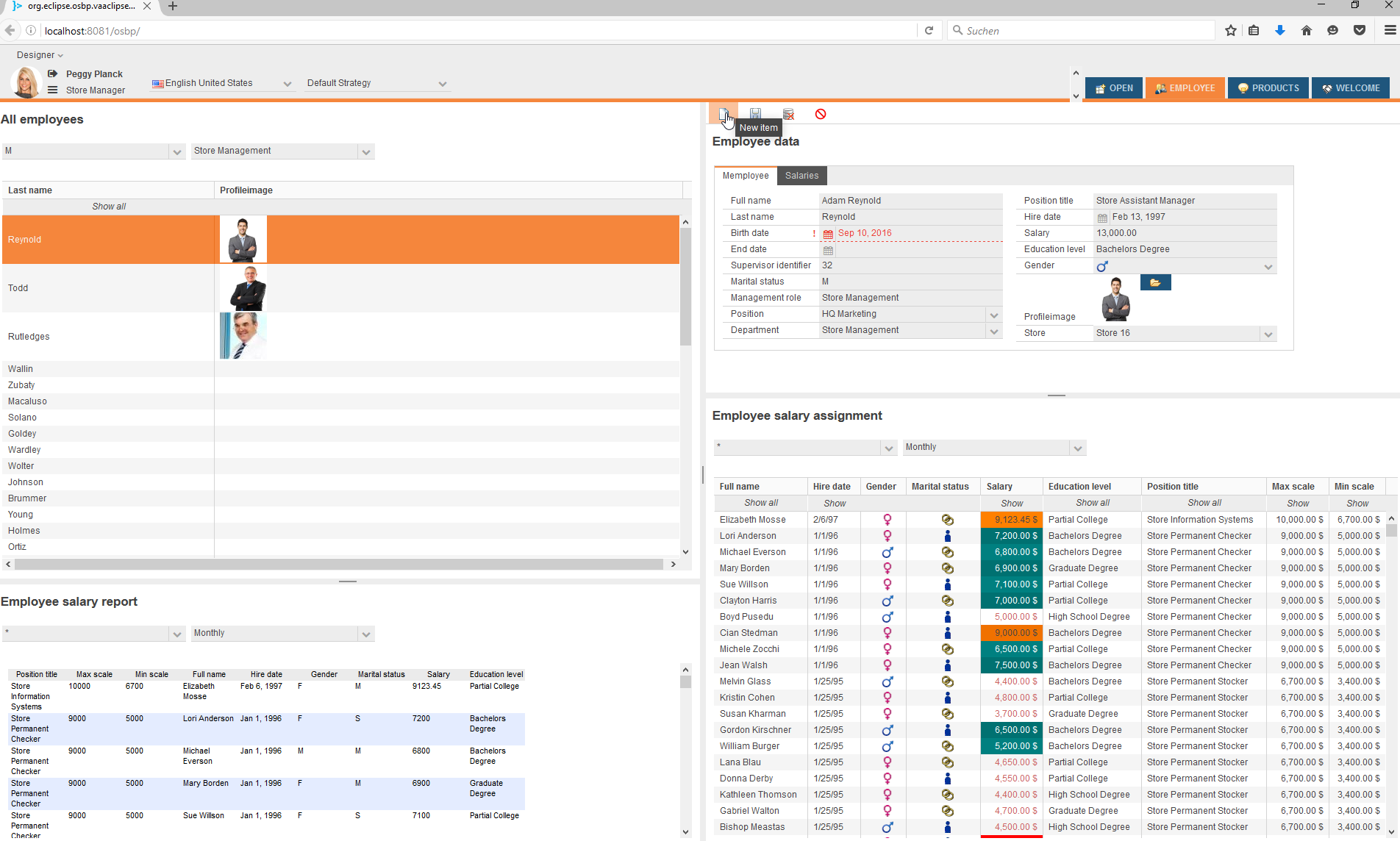Select the Rutledges employee row
This screenshot has height=841, width=1400.
click(341, 337)
